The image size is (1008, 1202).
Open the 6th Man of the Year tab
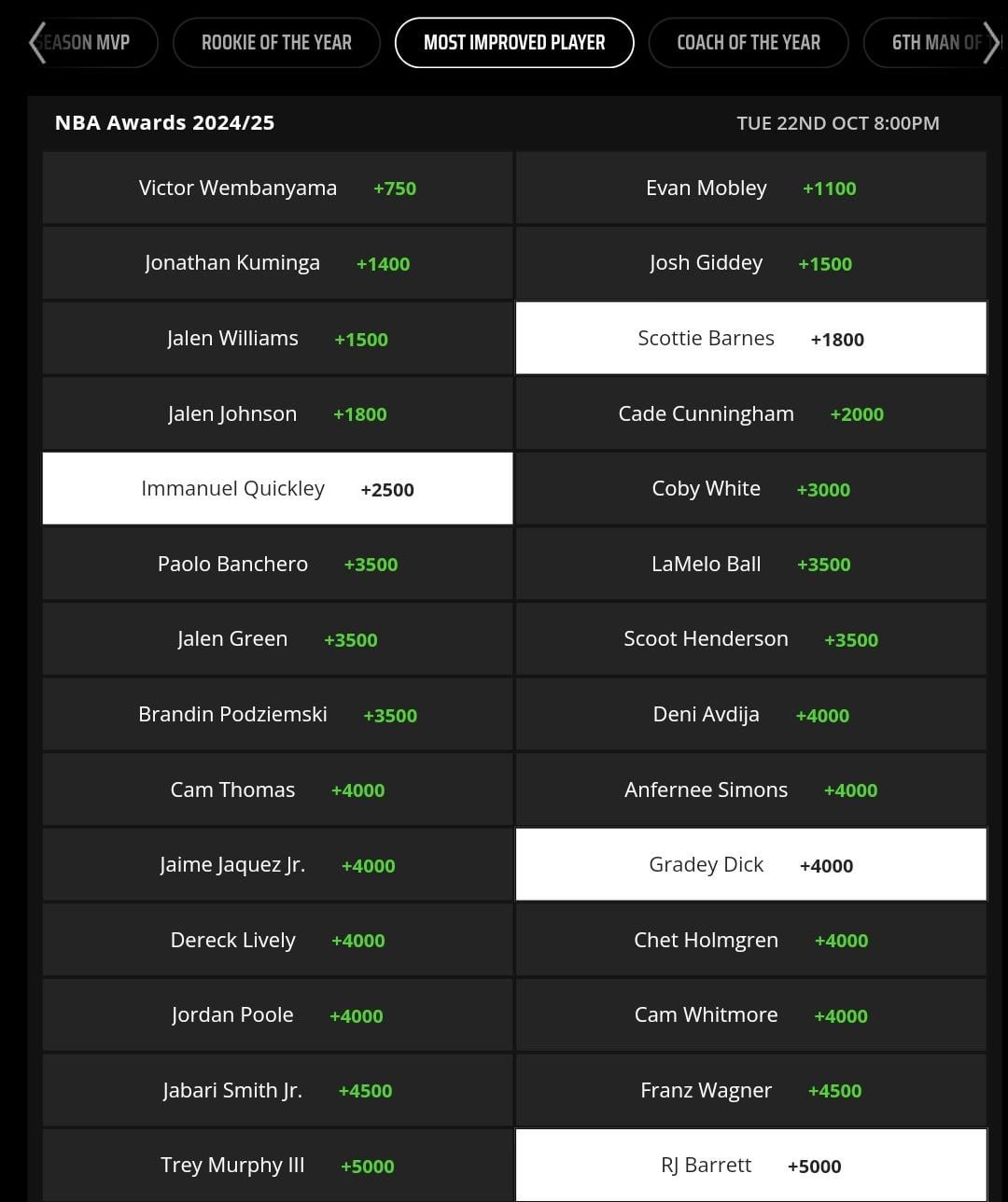933,43
